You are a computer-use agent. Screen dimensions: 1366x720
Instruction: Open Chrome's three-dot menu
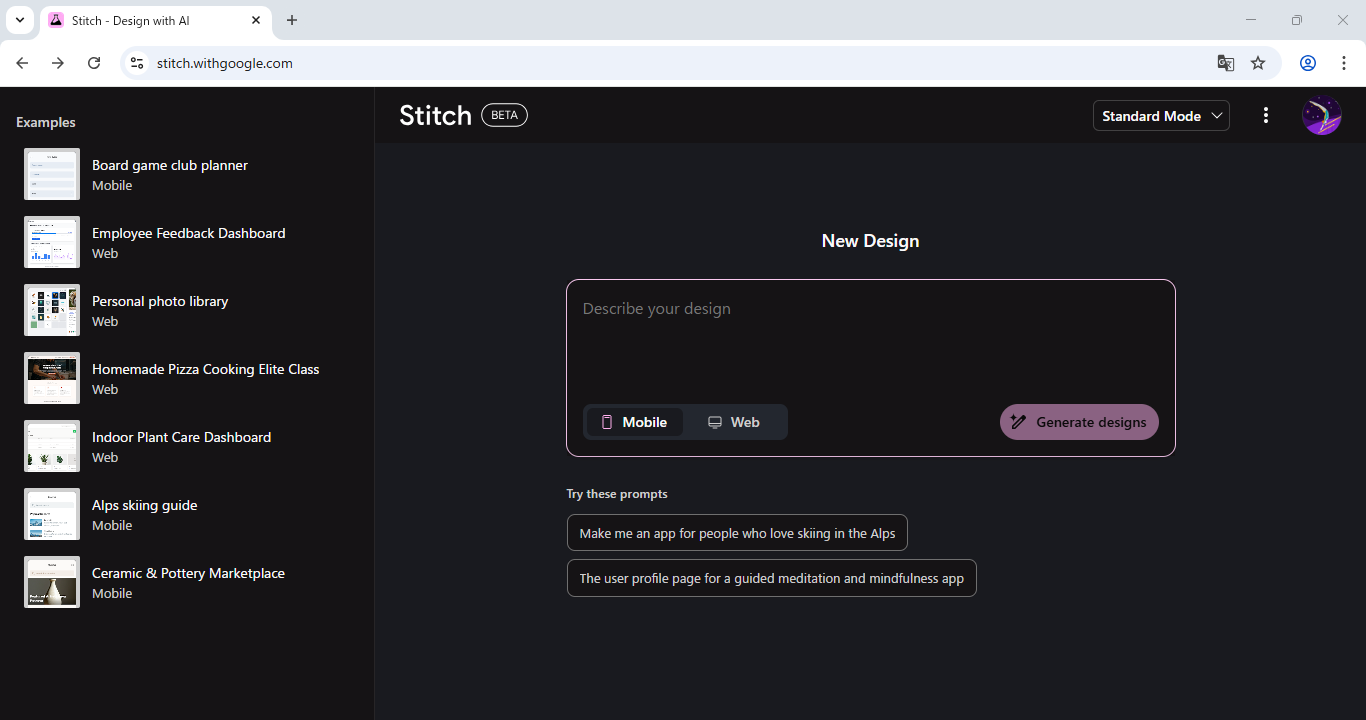[1344, 63]
